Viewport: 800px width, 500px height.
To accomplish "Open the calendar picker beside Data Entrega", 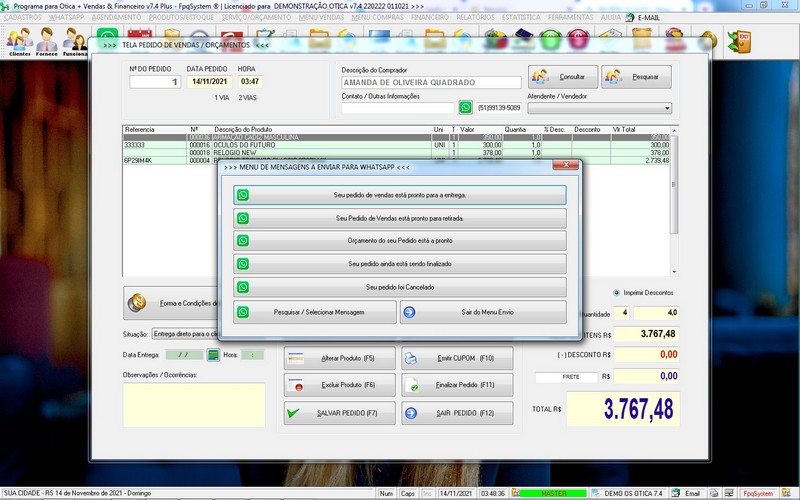I will coord(213,355).
